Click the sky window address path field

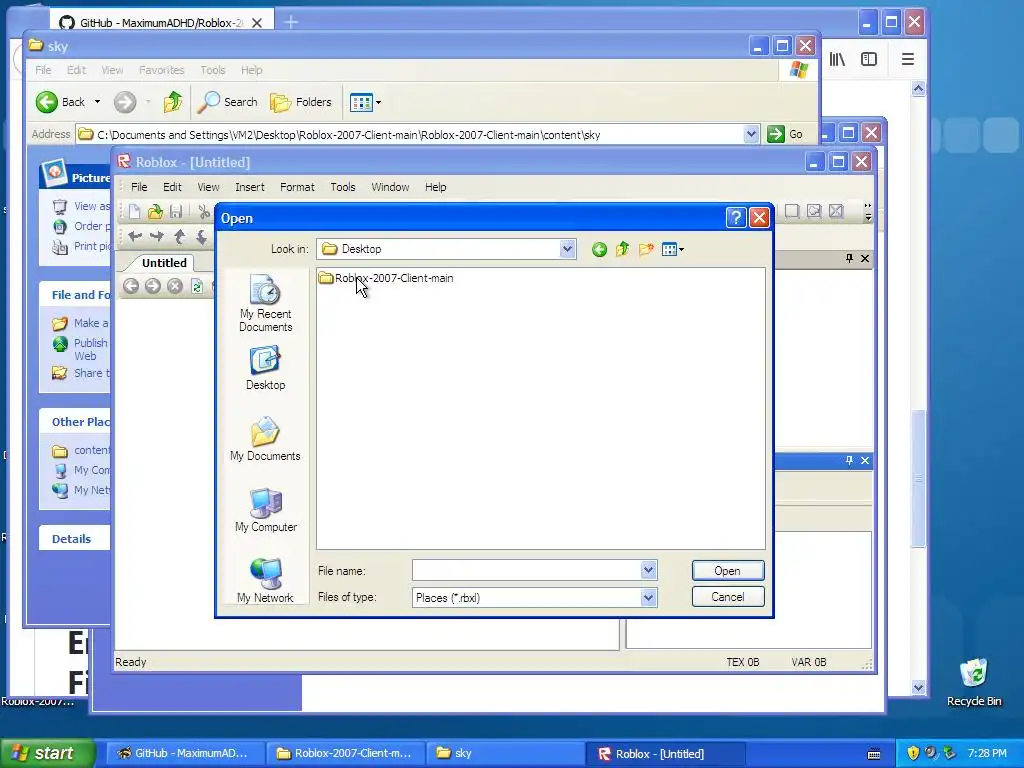(410, 135)
